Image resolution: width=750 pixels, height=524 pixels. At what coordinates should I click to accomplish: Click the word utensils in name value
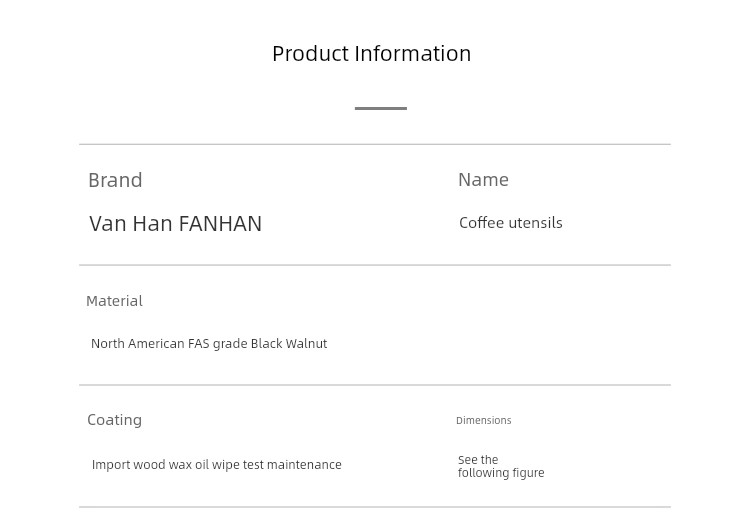(x=535, y=223)
